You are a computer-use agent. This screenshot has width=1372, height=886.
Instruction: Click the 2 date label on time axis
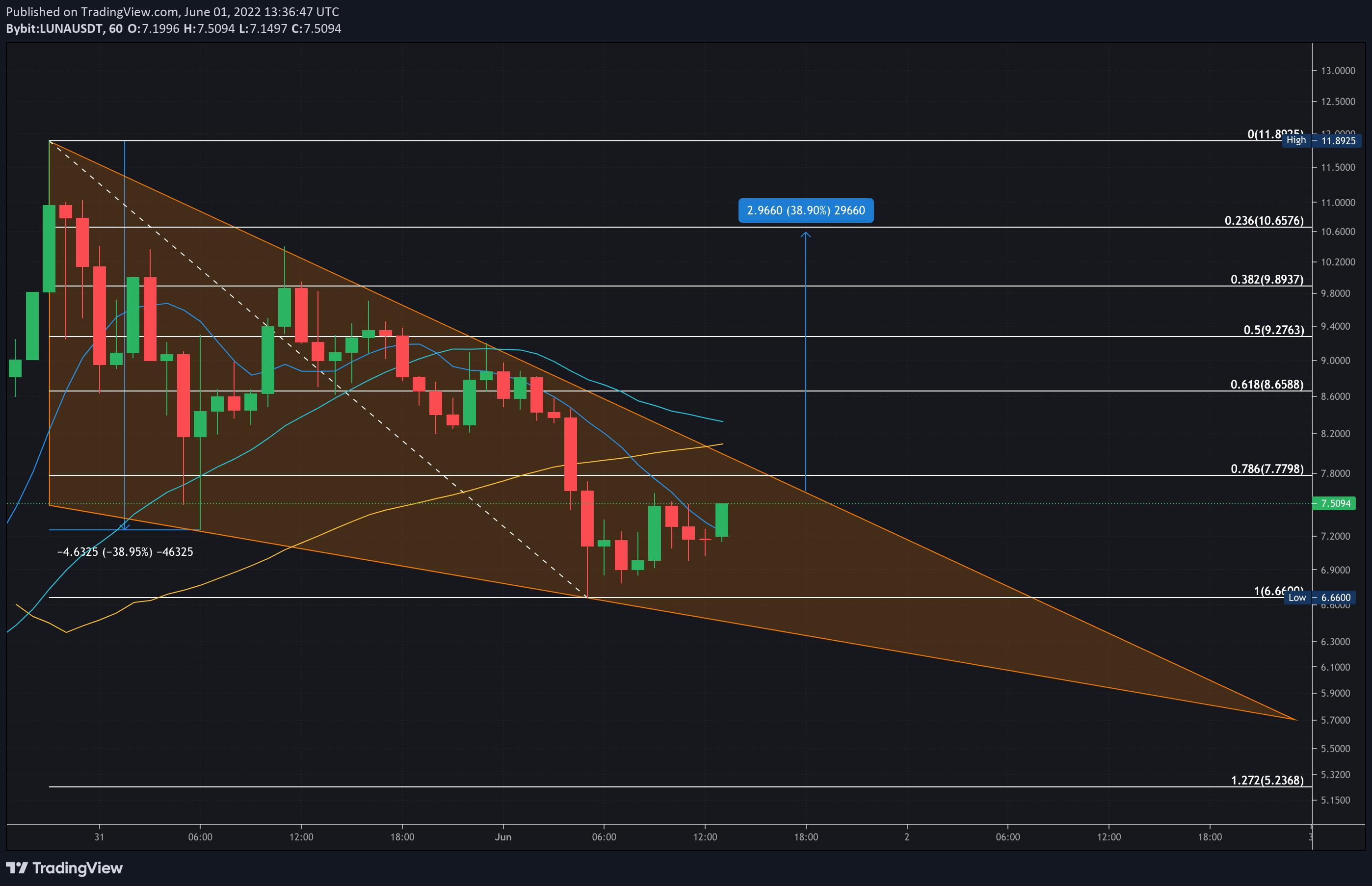click(907, 837)
